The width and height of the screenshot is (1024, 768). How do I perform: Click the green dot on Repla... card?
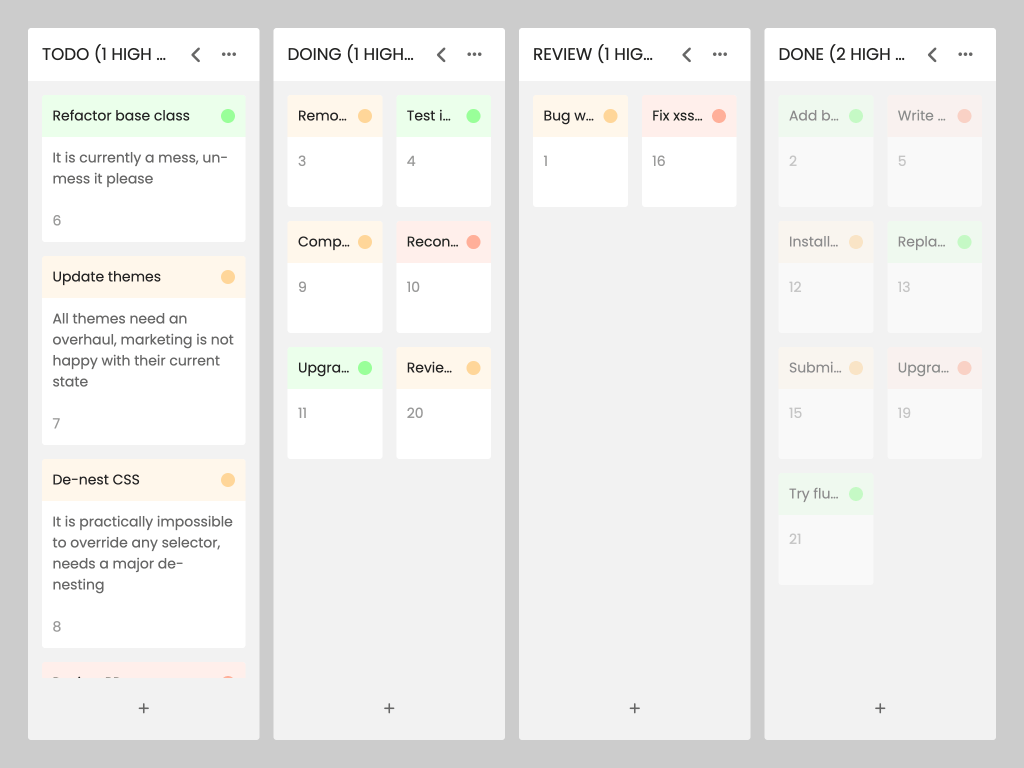point(965,242)
